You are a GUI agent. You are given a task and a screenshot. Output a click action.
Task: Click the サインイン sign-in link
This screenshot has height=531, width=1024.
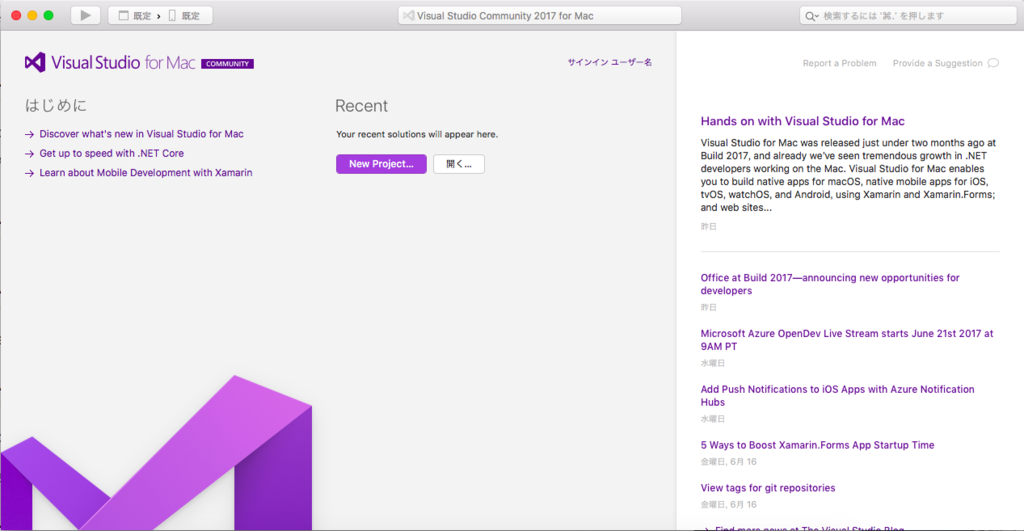[x=609, y=63]
